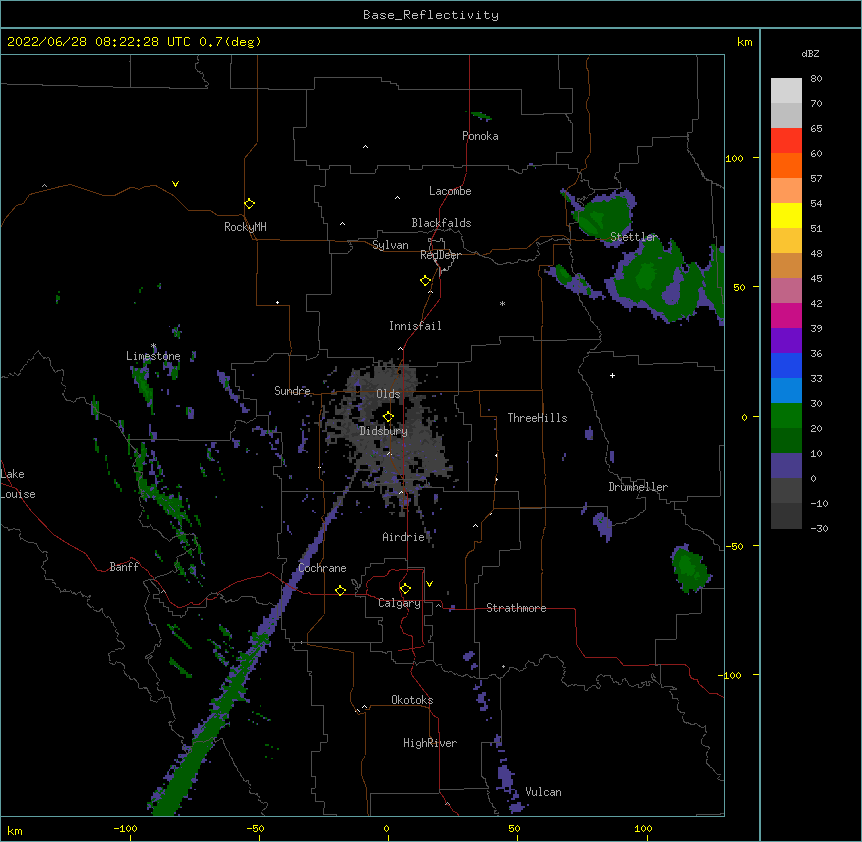Screen dimensions: 862x842
Task: Click the yellow V marker north of RockyMH
Action: point(175,184)
